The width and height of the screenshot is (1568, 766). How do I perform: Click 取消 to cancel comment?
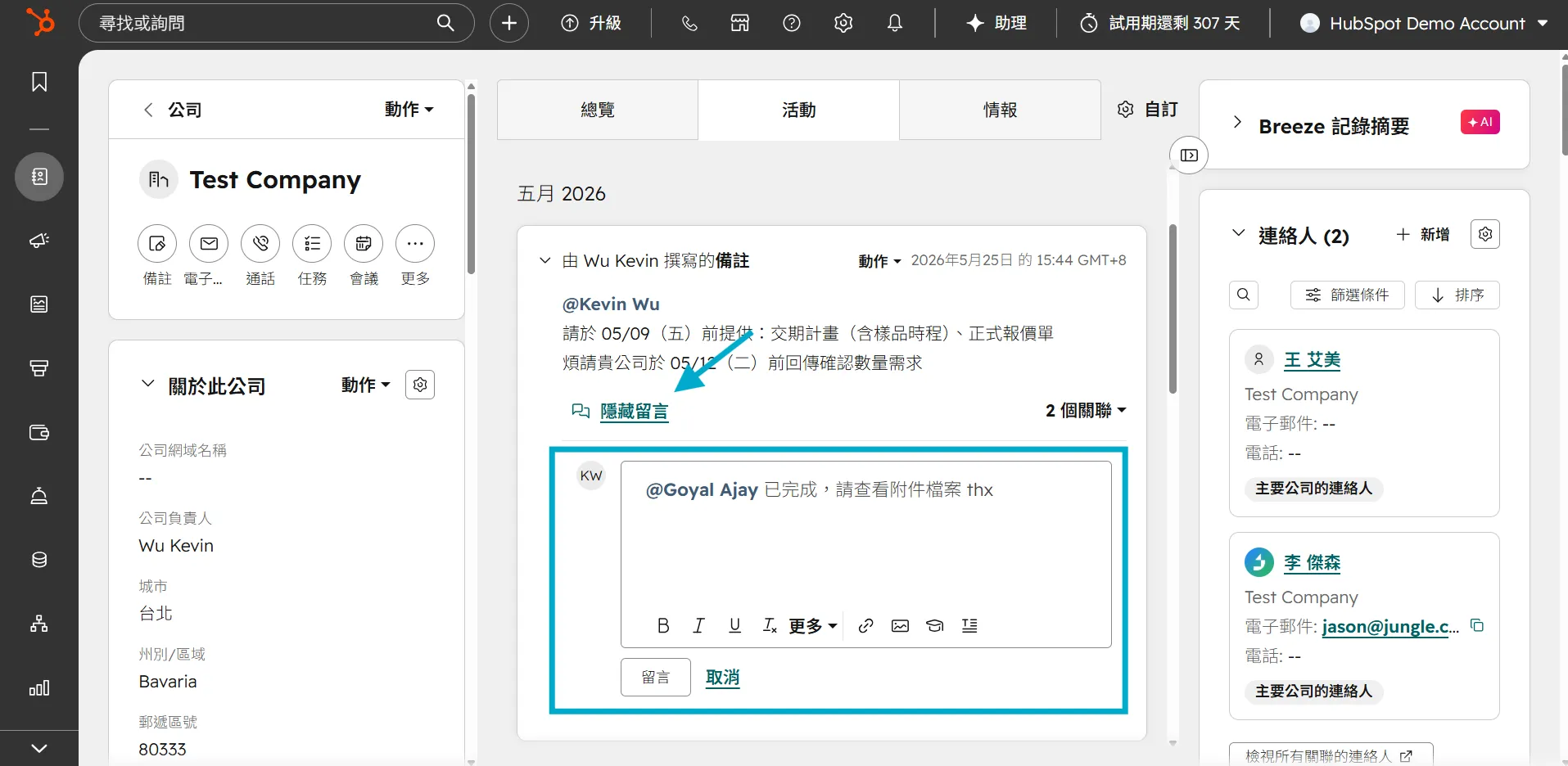[x=723, y=678]
